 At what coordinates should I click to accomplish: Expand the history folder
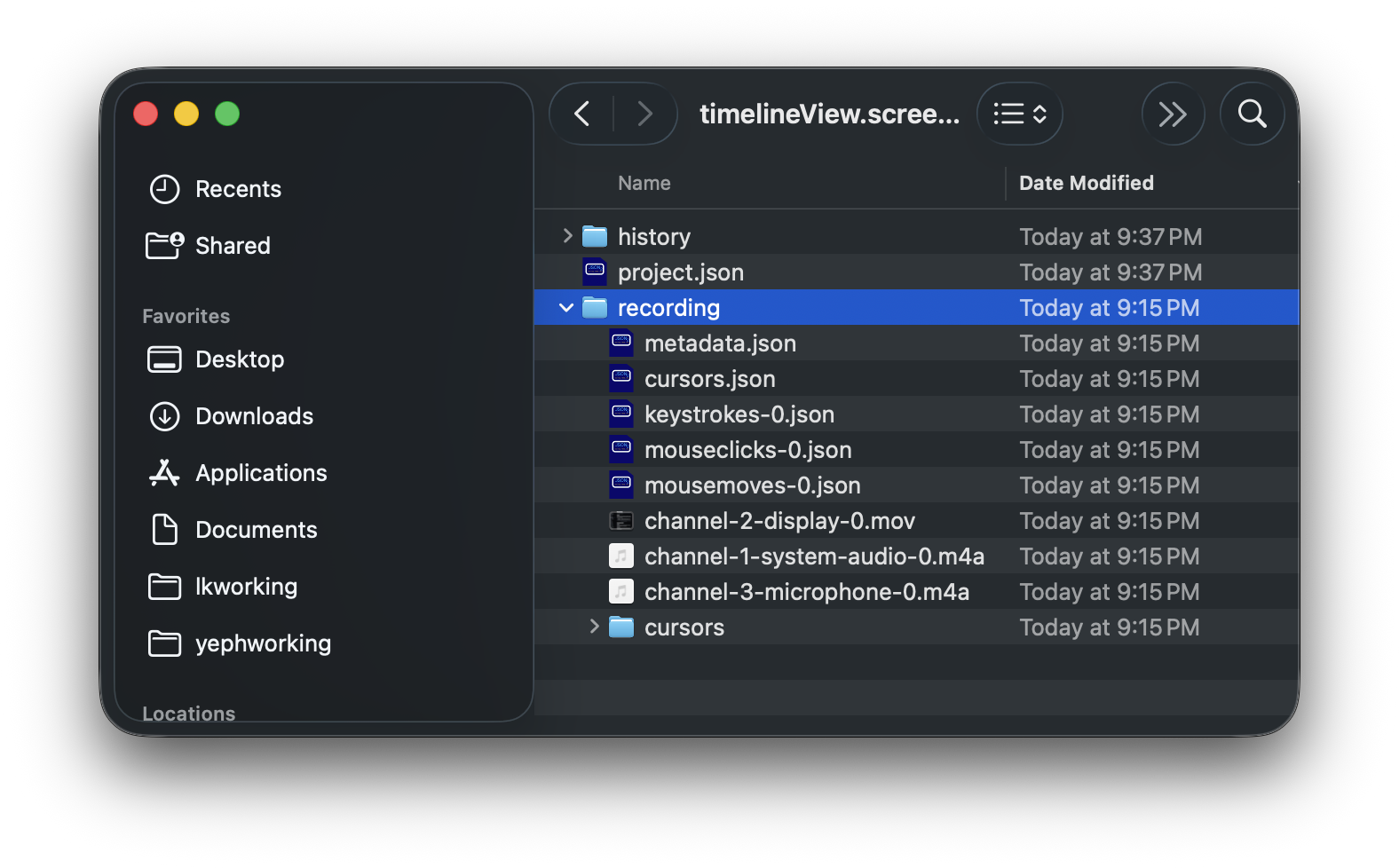[x=567, y=236]
